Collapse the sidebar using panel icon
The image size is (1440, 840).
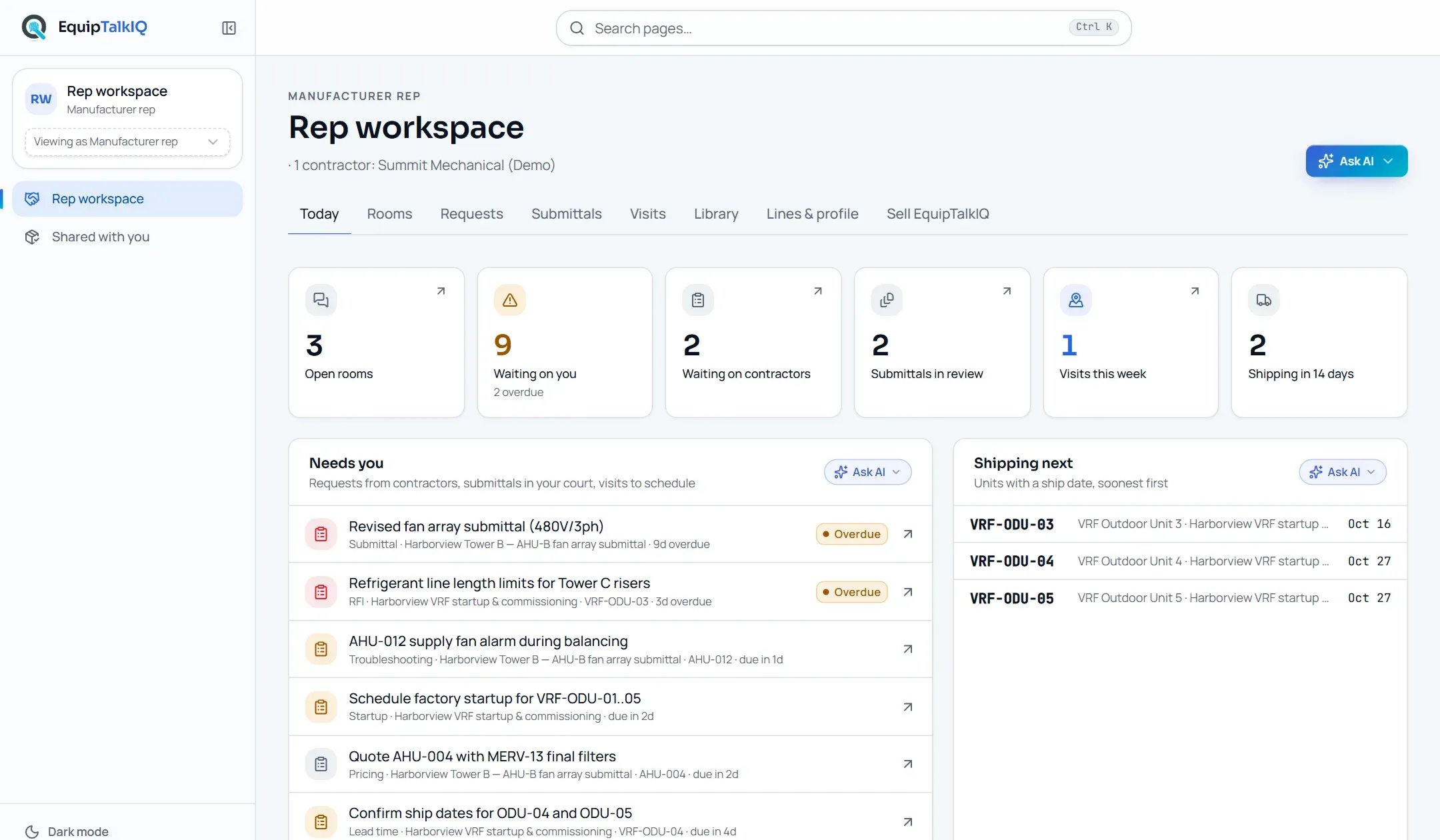click(x=229, y=28)
